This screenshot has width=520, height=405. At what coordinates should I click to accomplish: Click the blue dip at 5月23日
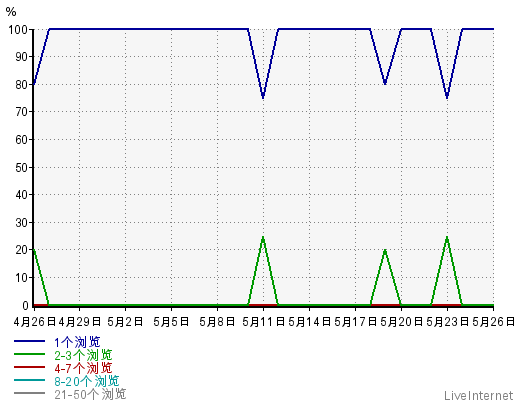coord(447,97)
